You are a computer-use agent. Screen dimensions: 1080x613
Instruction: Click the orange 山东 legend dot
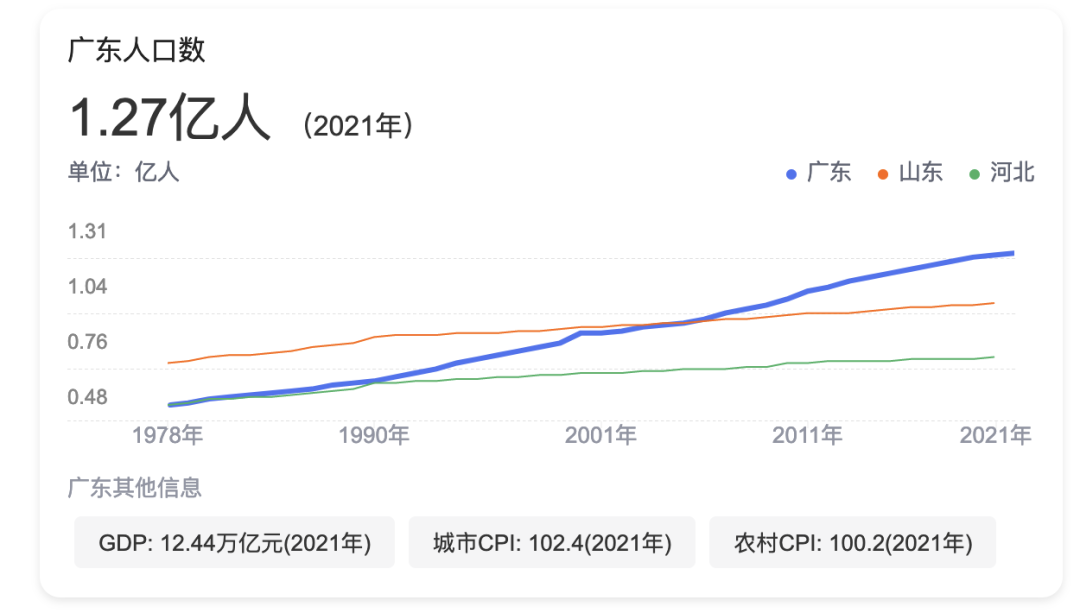pyautogui.click(x=883, y=174)
